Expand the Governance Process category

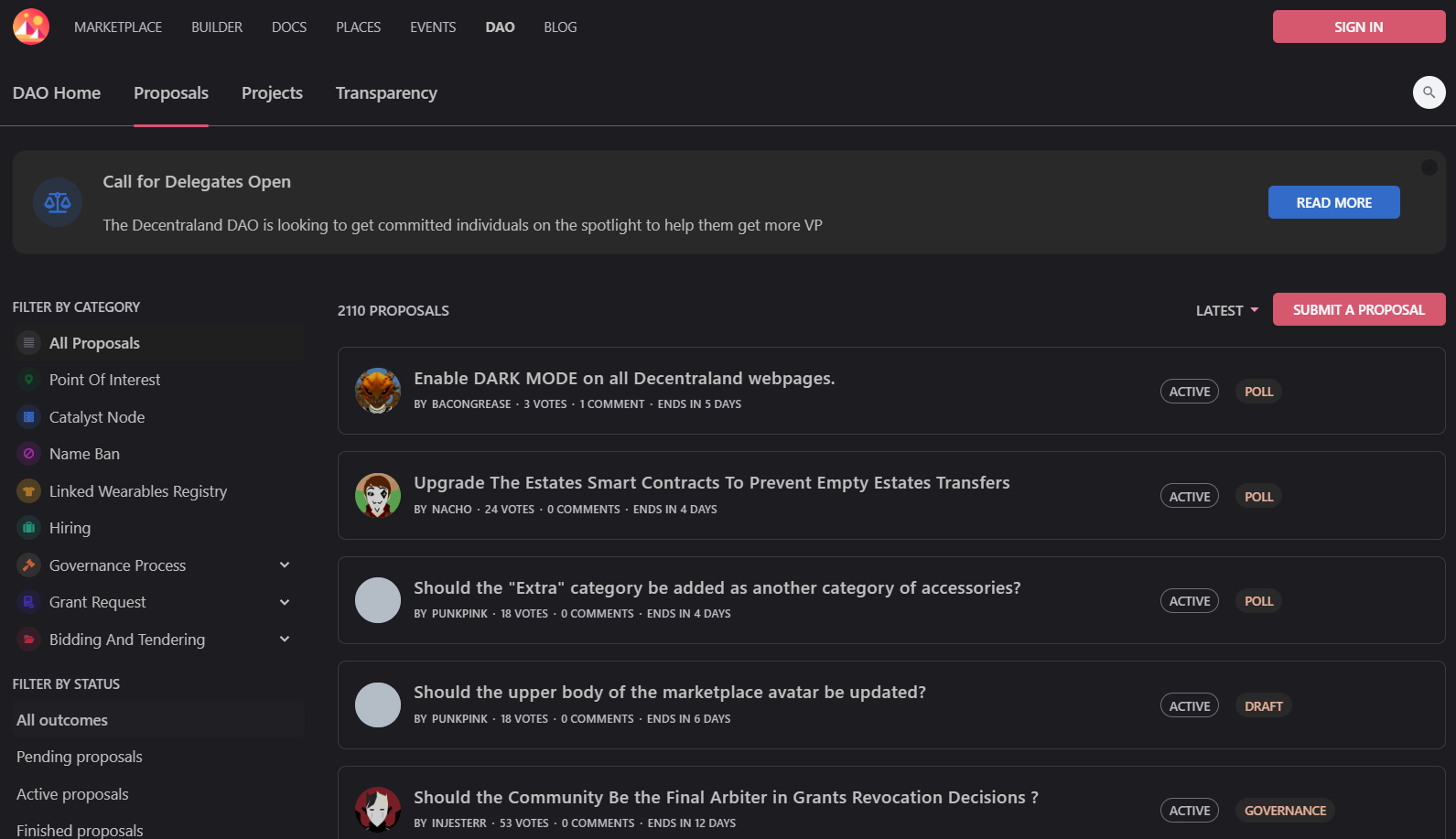[285, 565]
